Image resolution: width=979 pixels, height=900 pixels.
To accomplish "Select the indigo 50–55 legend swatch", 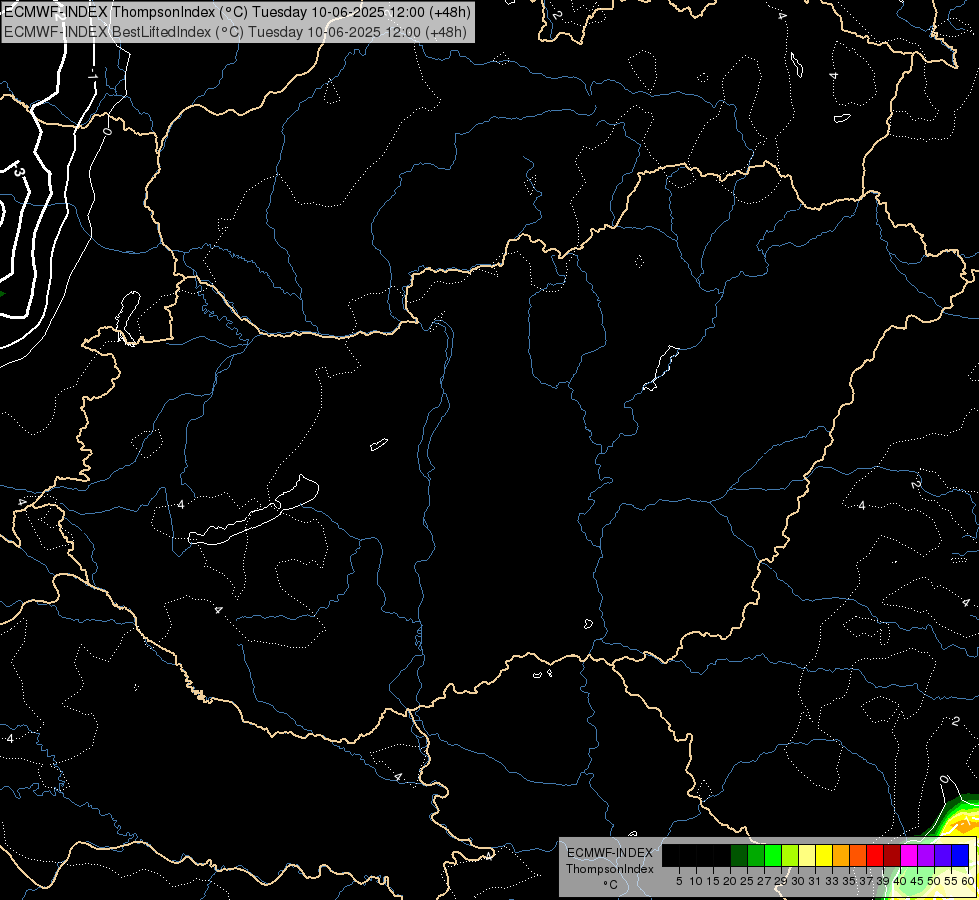I will 943,855.
